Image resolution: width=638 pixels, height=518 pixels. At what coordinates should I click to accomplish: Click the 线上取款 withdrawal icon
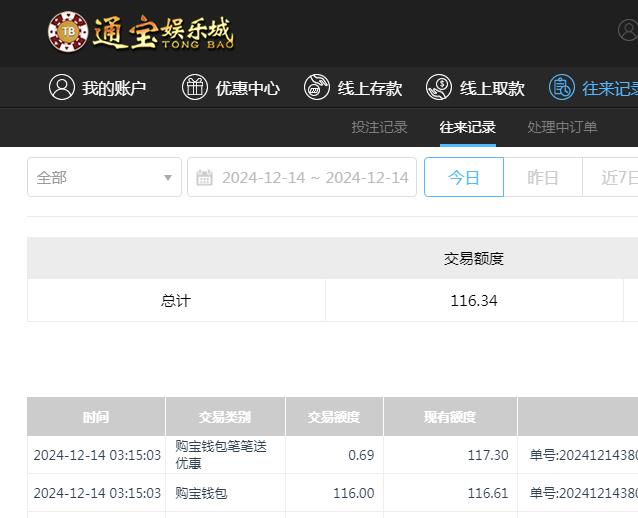pyautogui.click(x=439, y=87)
